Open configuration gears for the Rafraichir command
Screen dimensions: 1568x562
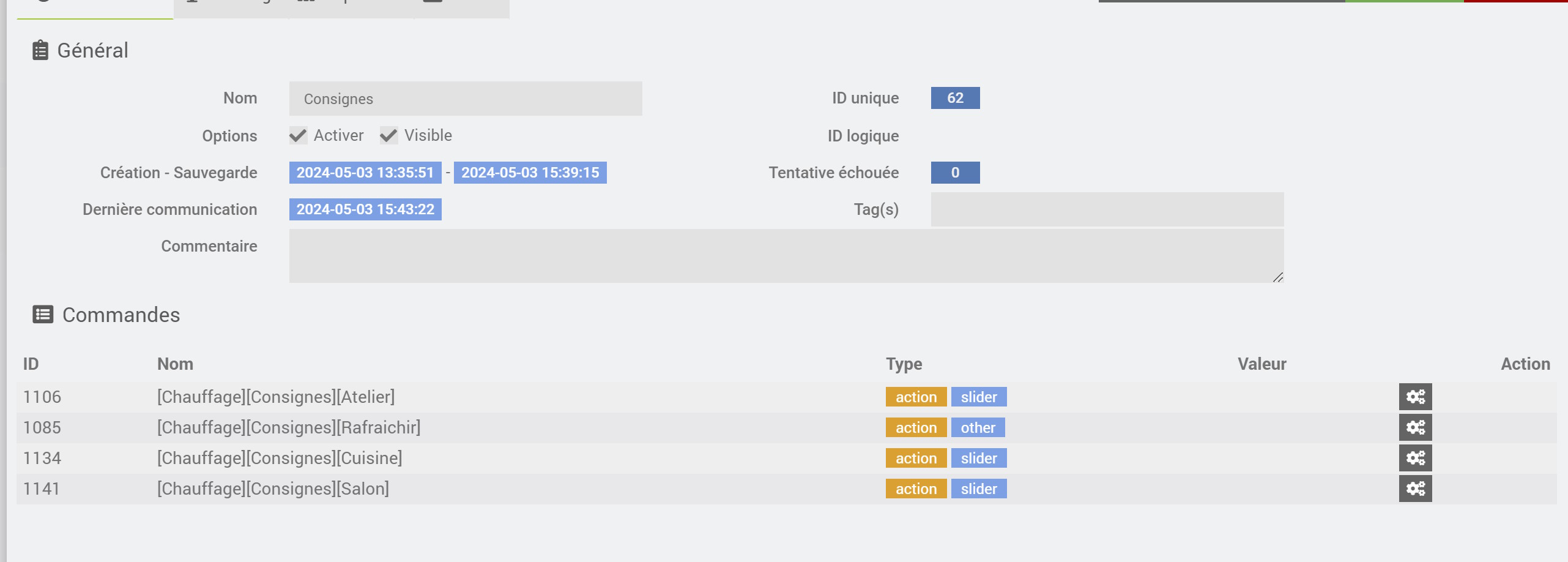pos(1415,427)
